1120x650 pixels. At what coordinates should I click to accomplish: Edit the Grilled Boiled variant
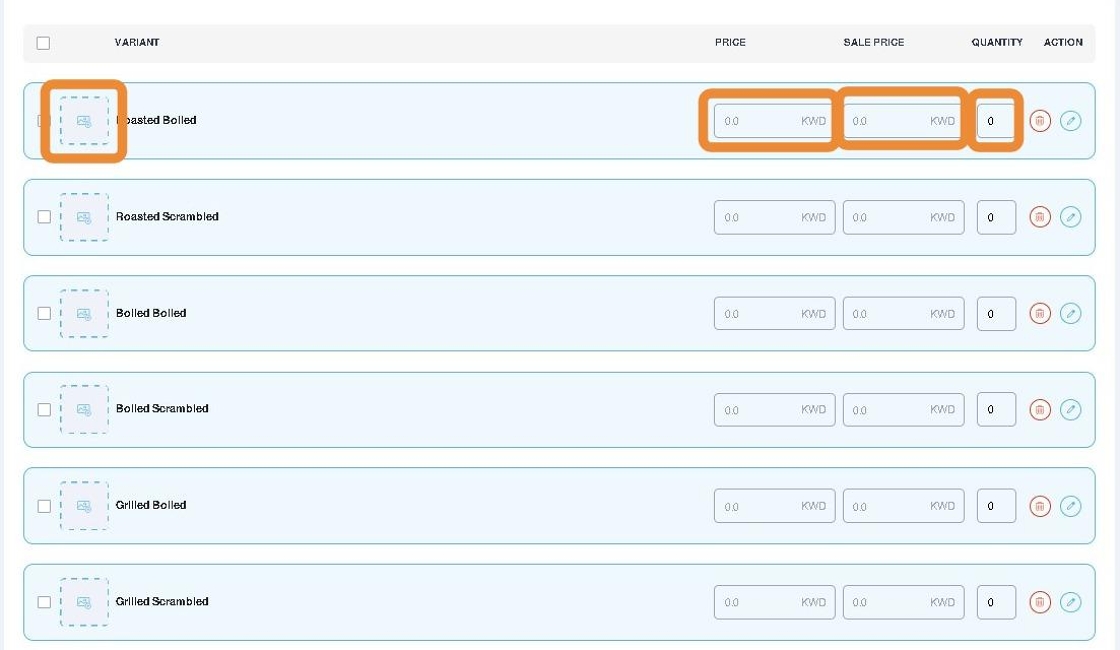click(1070, 506)
